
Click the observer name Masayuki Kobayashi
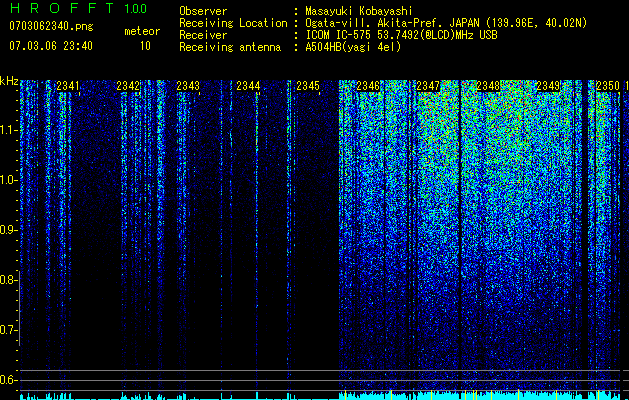pyautogui.click(x=359, y=11)
